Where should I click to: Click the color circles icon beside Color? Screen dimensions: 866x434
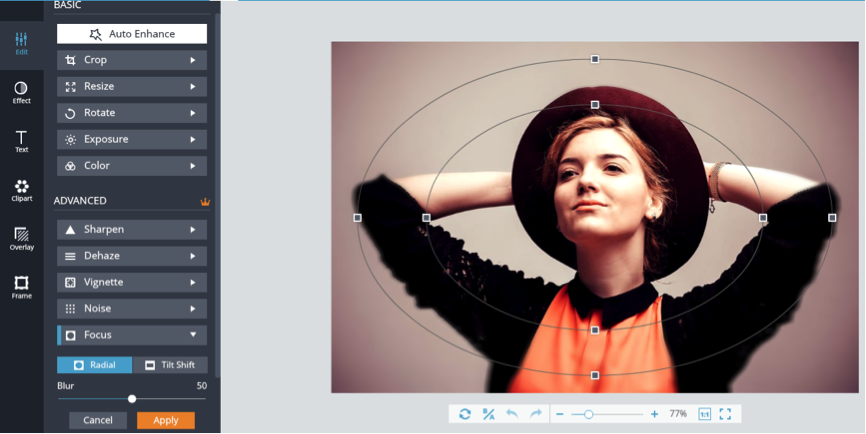70,166
